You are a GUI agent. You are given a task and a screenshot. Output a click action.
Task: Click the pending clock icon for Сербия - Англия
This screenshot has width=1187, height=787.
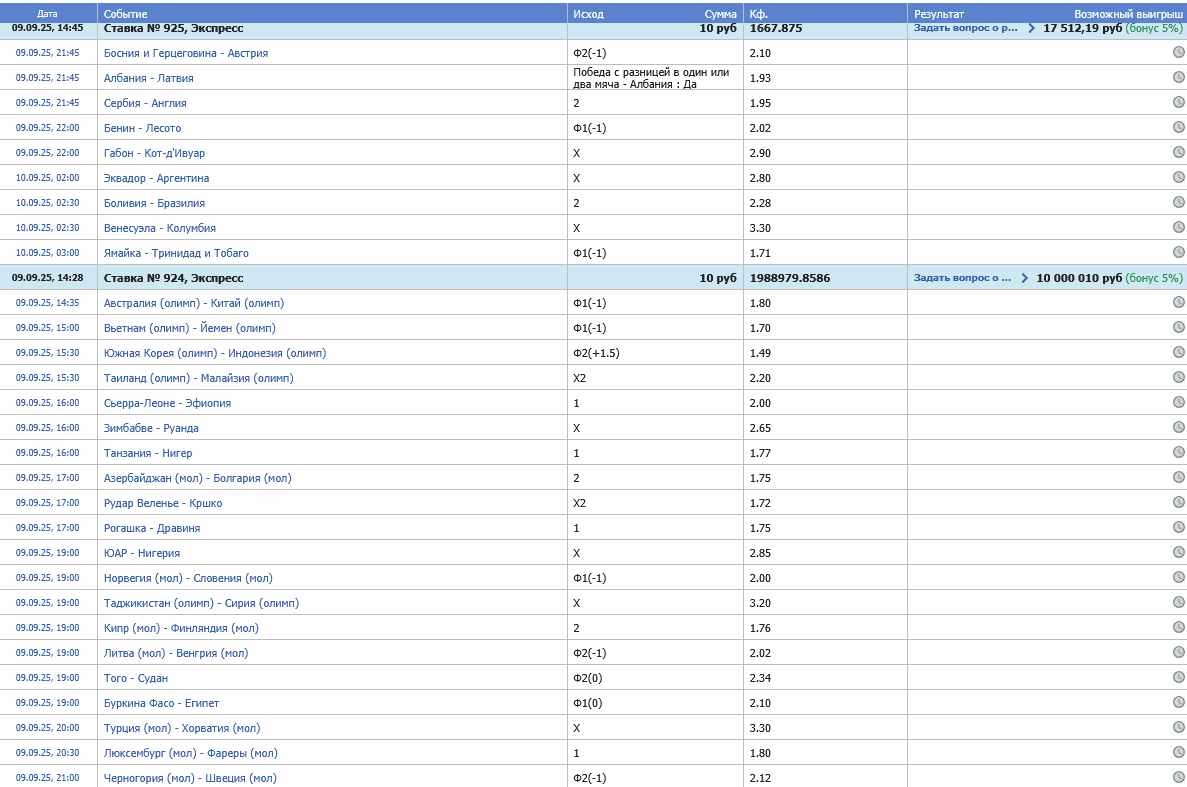[1178, 102]
